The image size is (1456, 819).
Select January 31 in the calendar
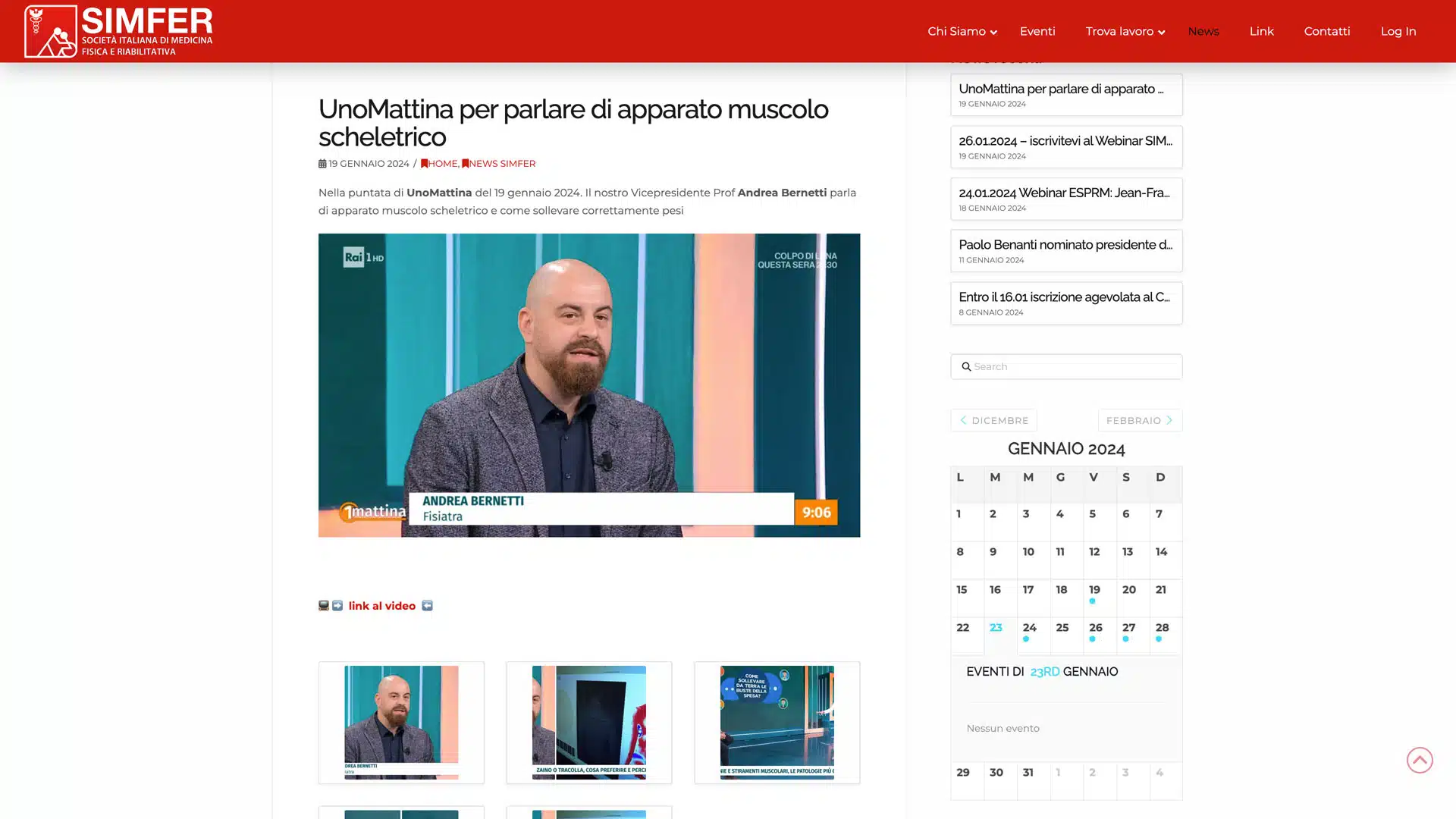coord(1034,780)
